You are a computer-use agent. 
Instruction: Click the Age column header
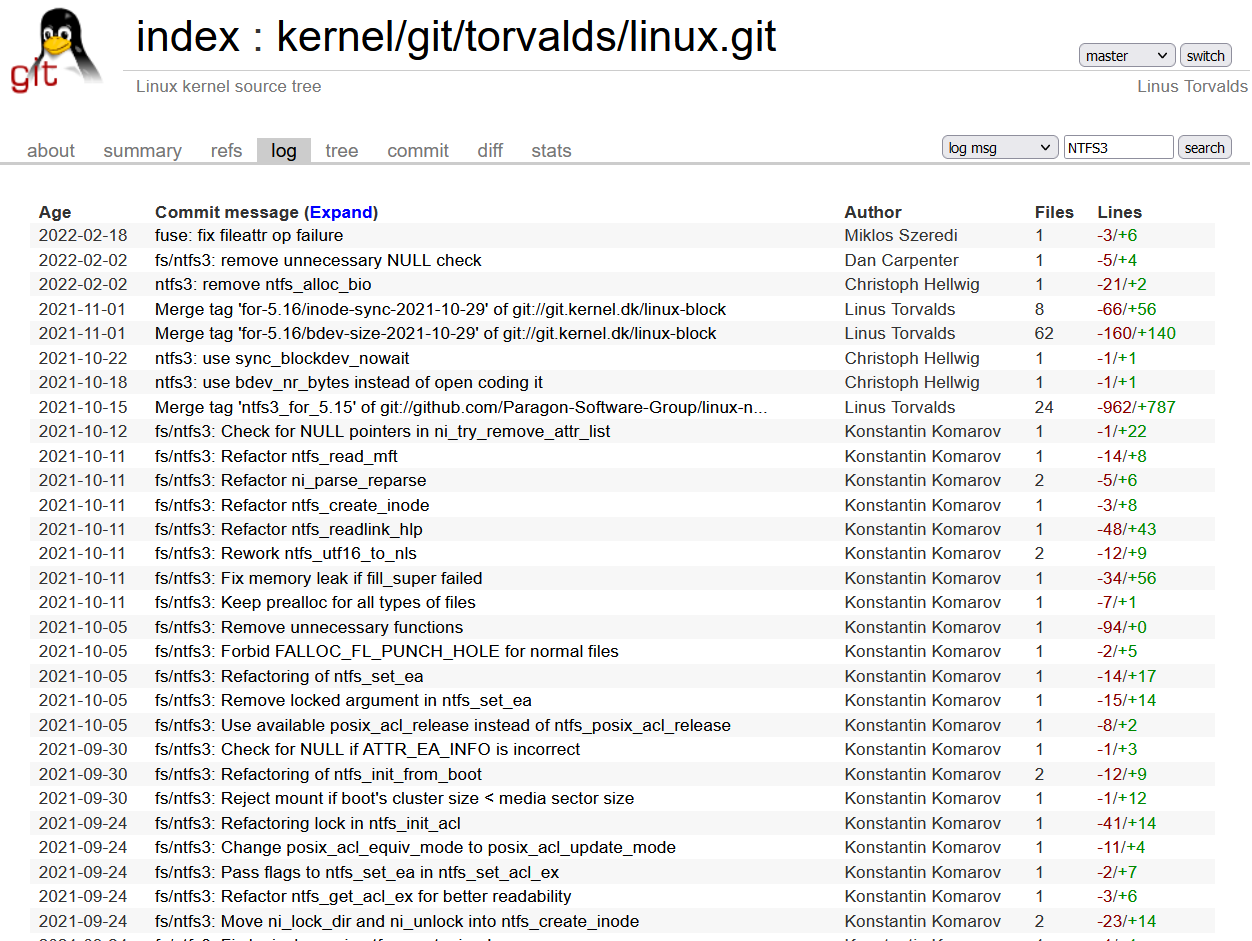click(55, 212)
